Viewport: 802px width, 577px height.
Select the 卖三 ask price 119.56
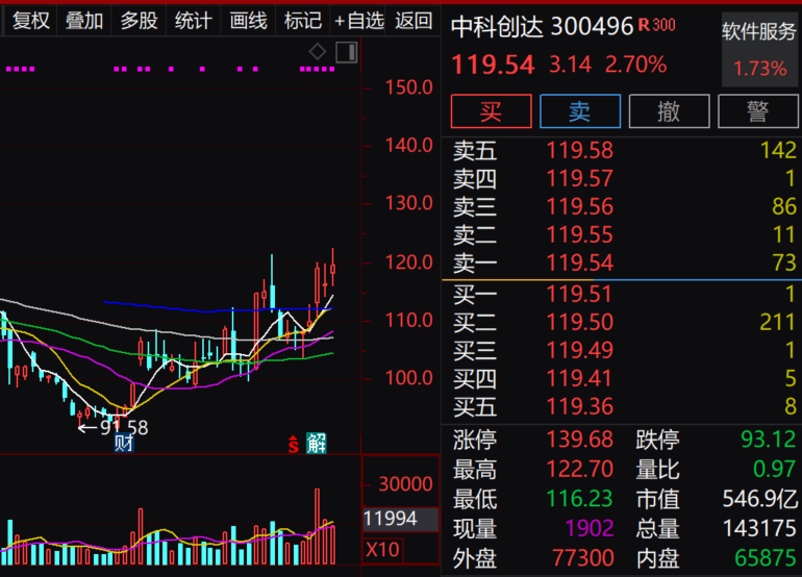coord(580,207)
